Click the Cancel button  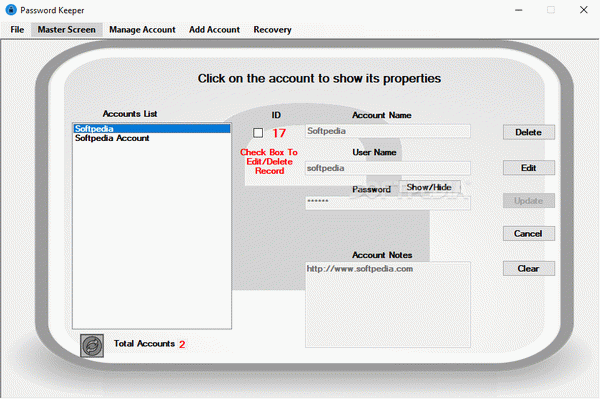click(x=528, y=234)
